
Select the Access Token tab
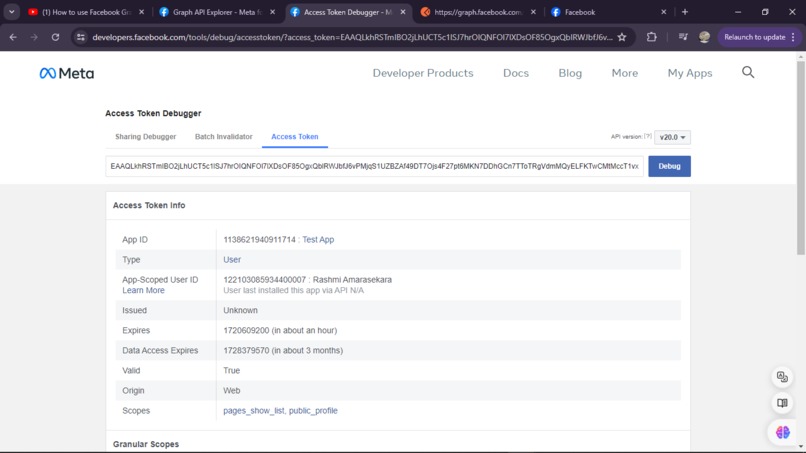[295, 137]
